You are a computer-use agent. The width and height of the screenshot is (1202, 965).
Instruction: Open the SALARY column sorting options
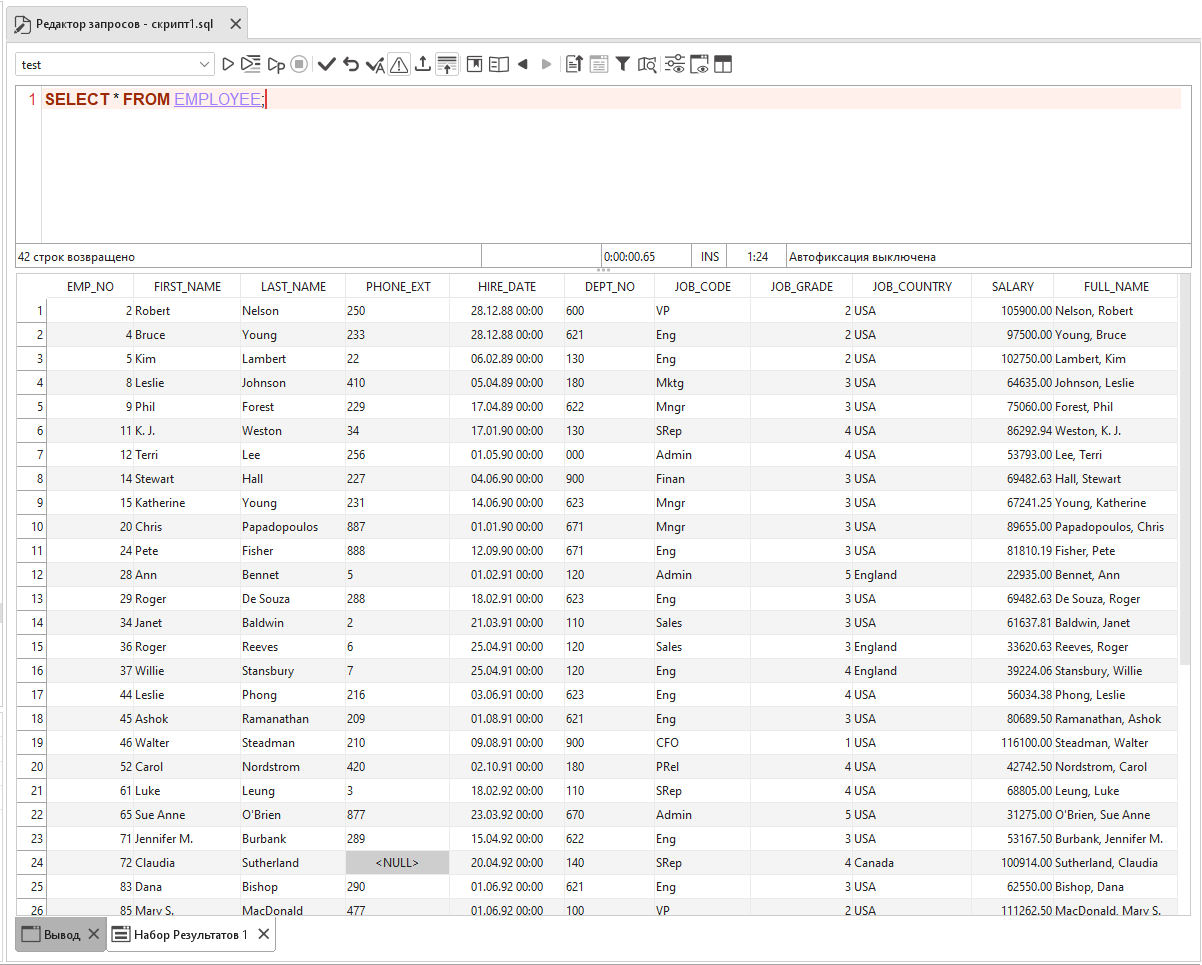point(1012,286)
